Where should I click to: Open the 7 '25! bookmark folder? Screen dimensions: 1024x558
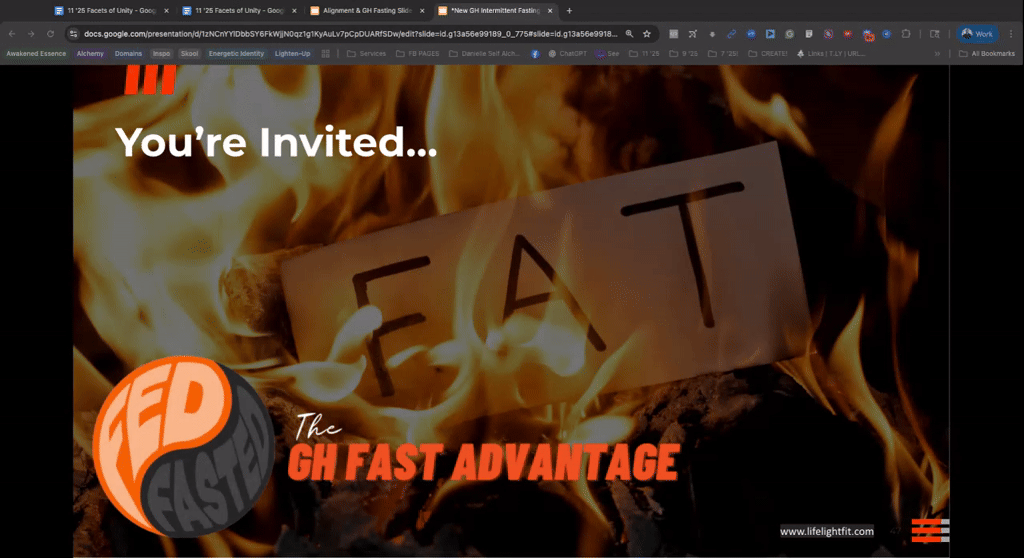(723, 54)
